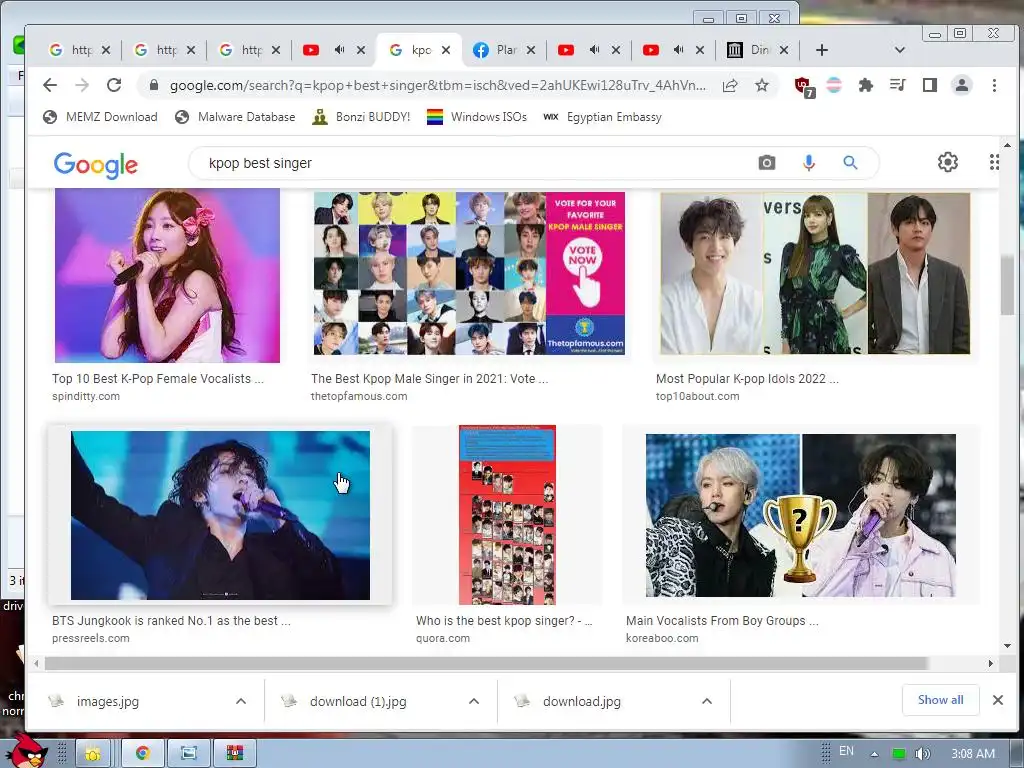1024x768 pixels.
Task: Search by image with the camera icon
Action: pos(767,163)
